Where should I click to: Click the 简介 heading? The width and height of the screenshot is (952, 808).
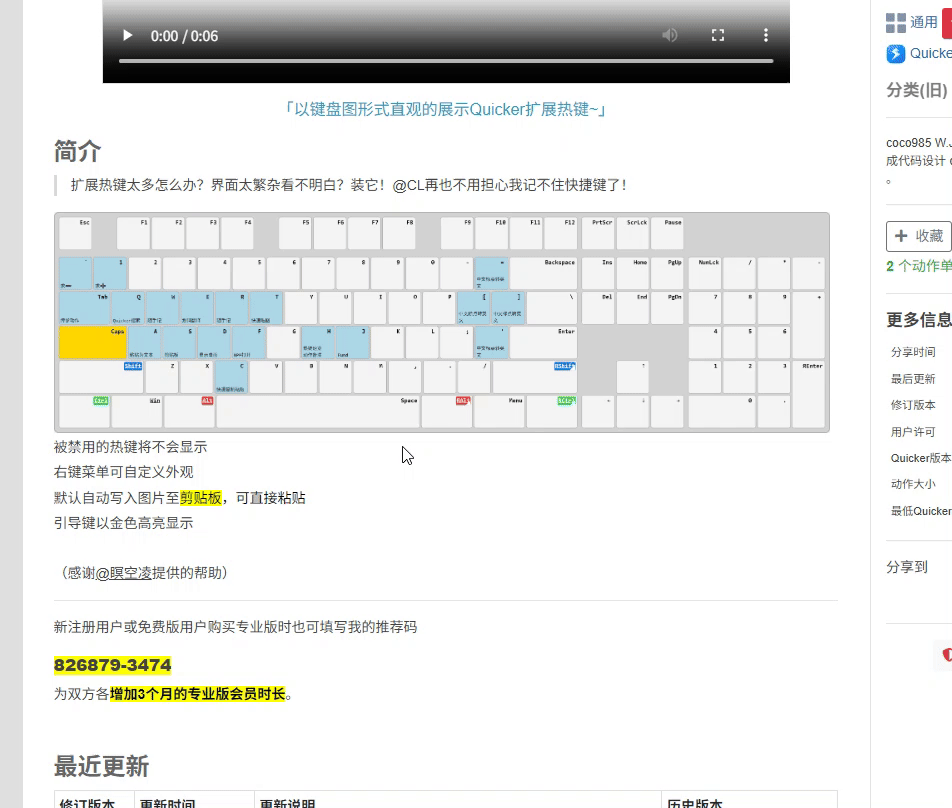77,151
